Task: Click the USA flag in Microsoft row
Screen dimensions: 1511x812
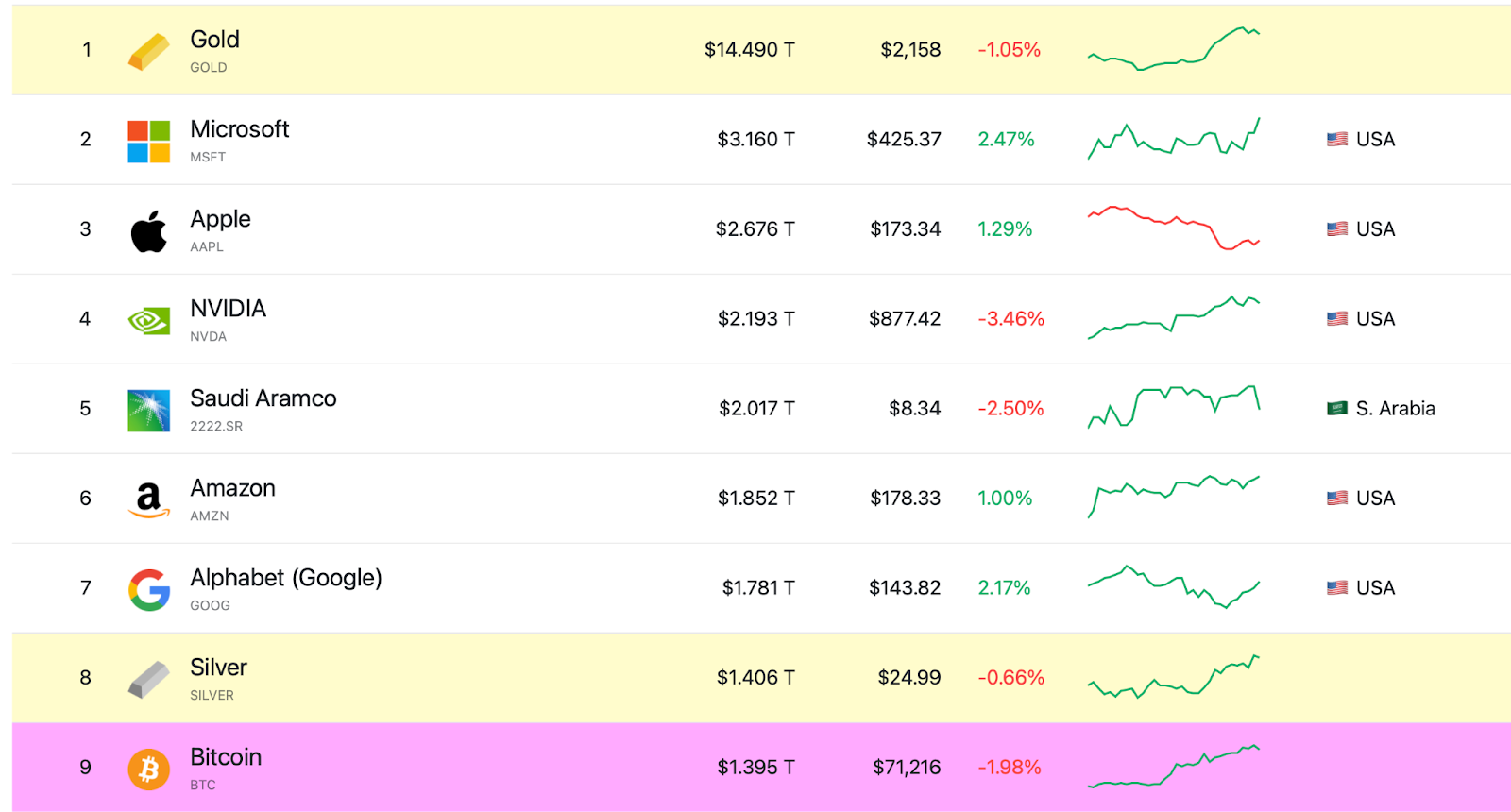Action: pos(1337,140)
